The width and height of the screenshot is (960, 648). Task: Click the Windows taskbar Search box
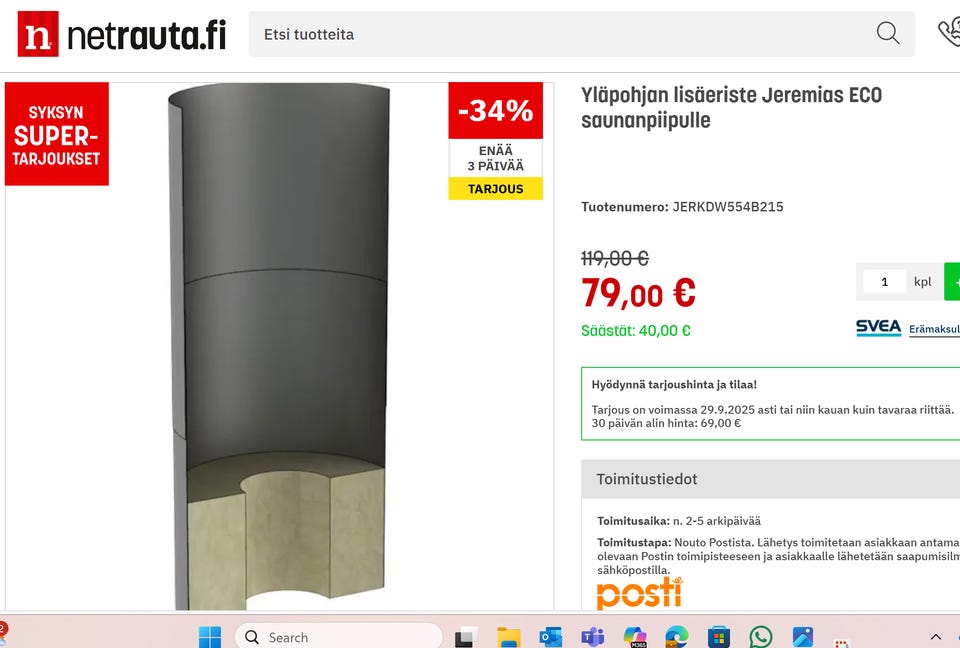339,637
